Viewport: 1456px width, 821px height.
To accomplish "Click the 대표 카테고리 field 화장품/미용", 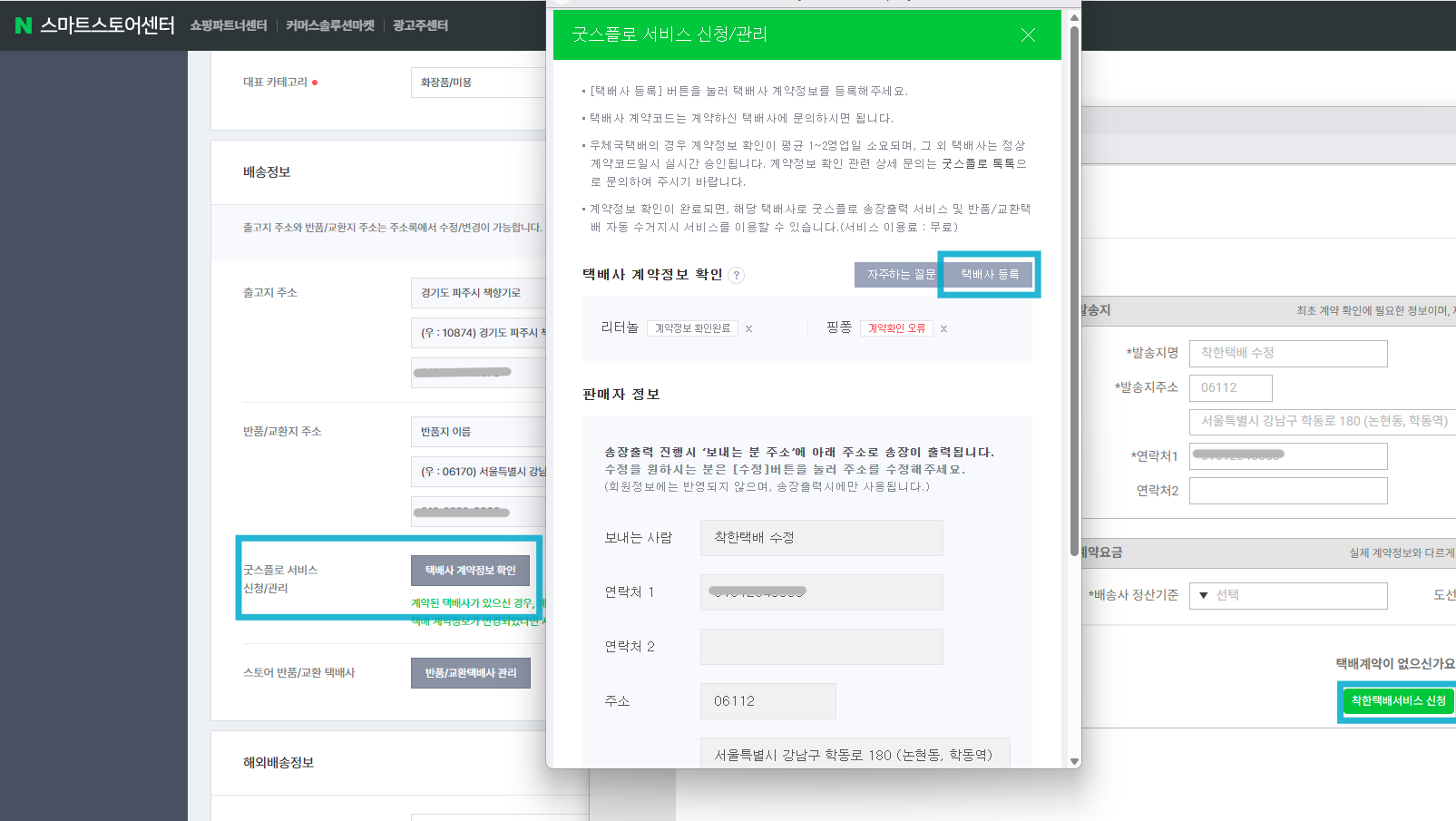I will (x=478, y=82).
